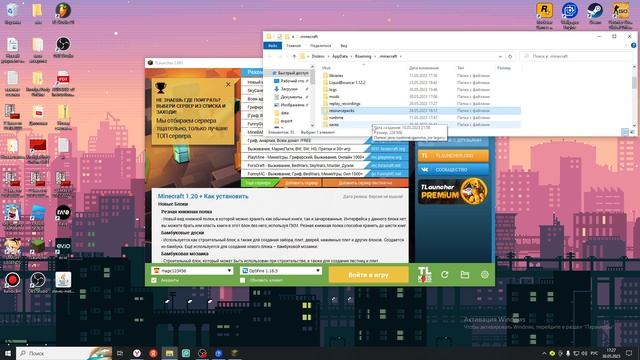This screenshot has width=640, height=360.
Task: Select the FunnyMC server row
Action: pyautogui.click(x=324, y=174)
